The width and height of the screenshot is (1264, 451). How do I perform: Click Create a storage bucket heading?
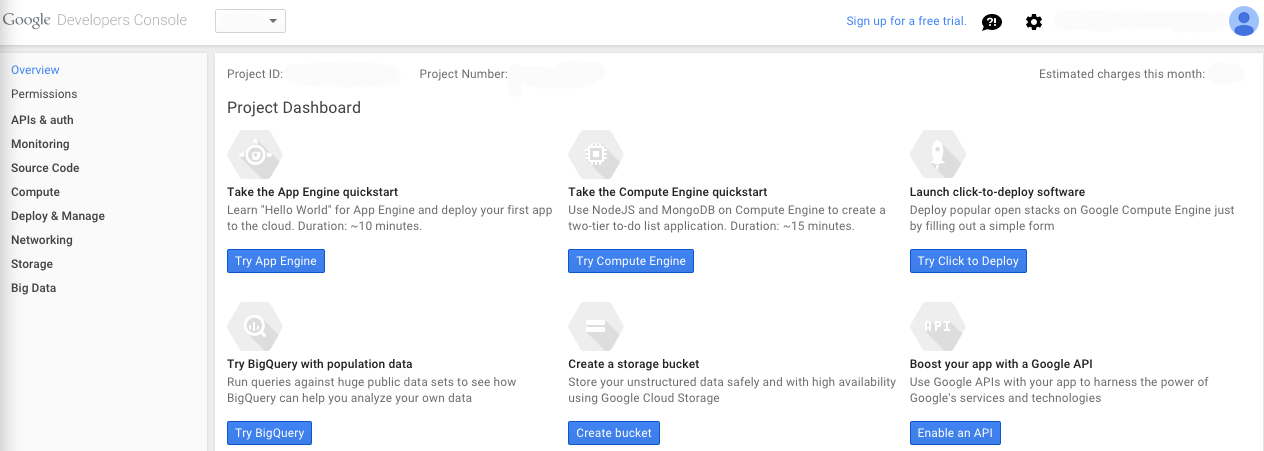coord(634,364)
